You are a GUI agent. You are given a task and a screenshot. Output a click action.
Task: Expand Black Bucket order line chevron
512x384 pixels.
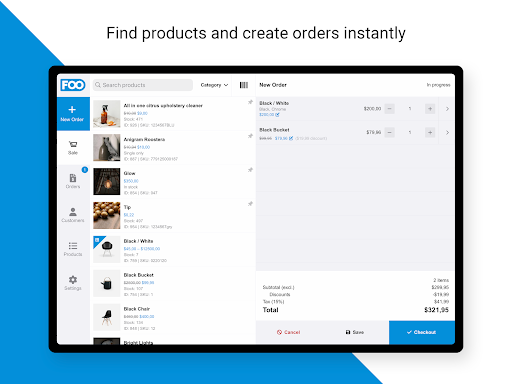pos(447,132)
